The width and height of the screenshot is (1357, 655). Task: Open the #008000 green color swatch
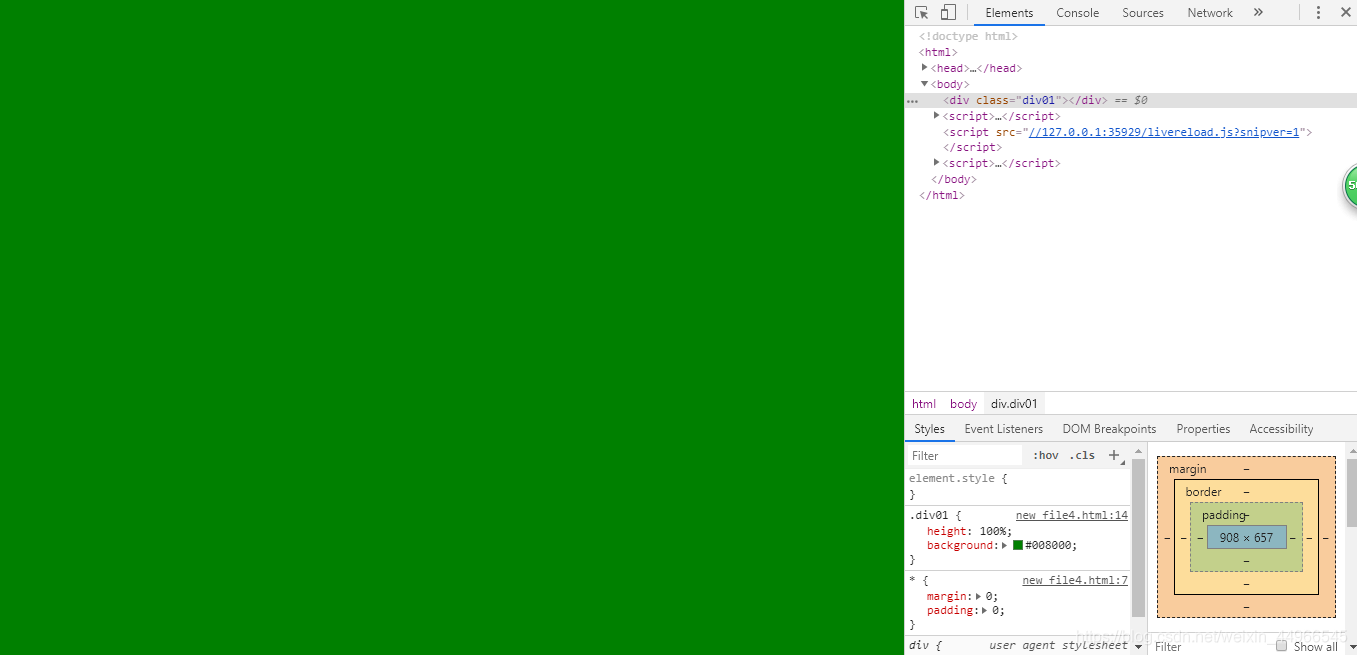tap(1018, 545)
